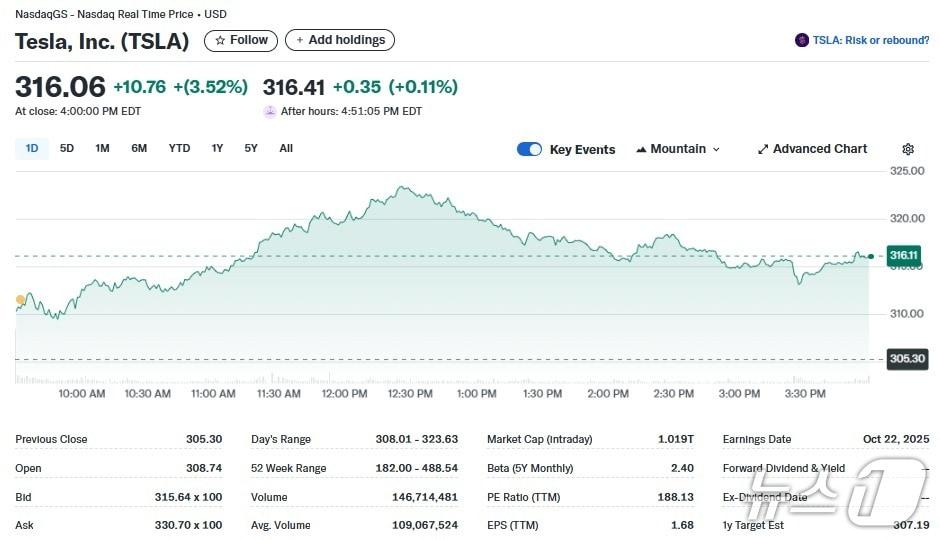Viewport: 940px width, 540px height.
Task: Show All historical price data
Action: pos(286,148)
